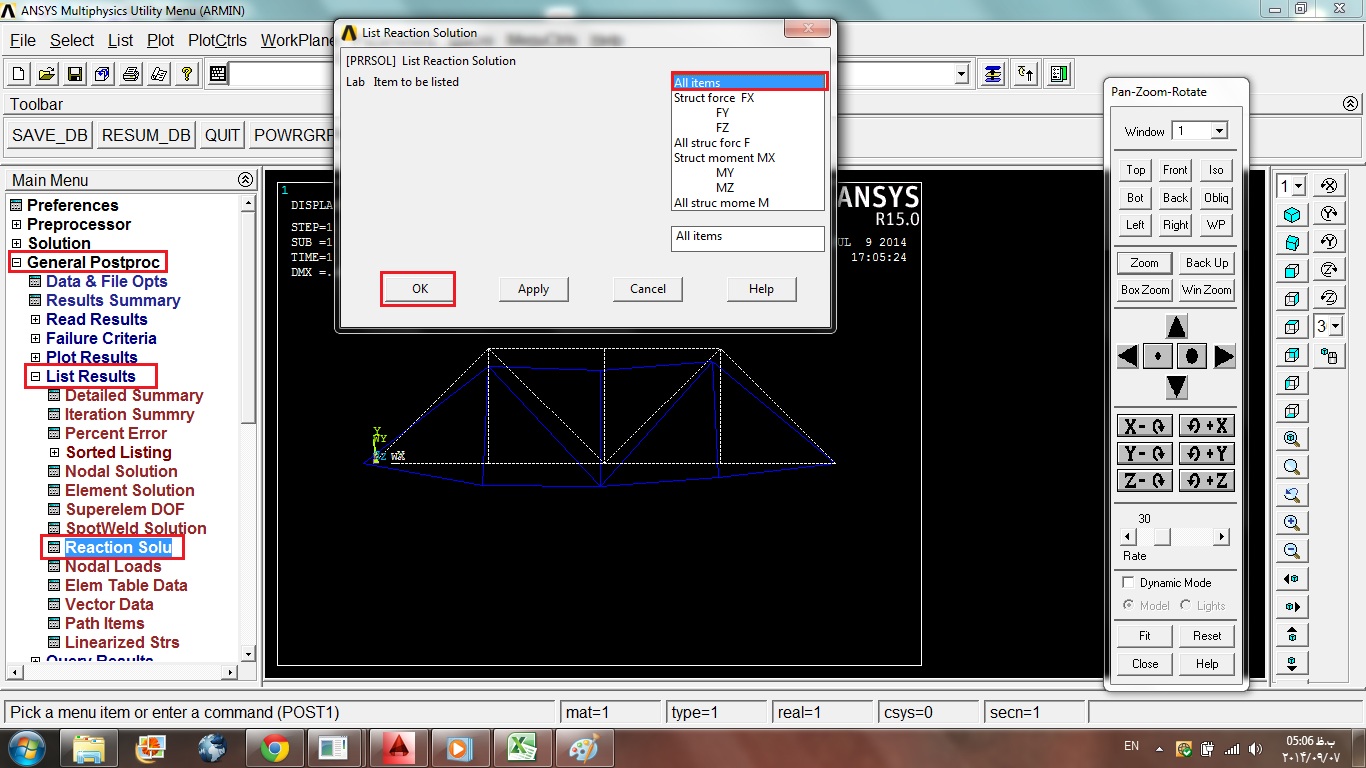Image resolution: width=1366 pixels, height=768 pixels.
Task: Click the +X rotate button
Action: (1207, 426)
